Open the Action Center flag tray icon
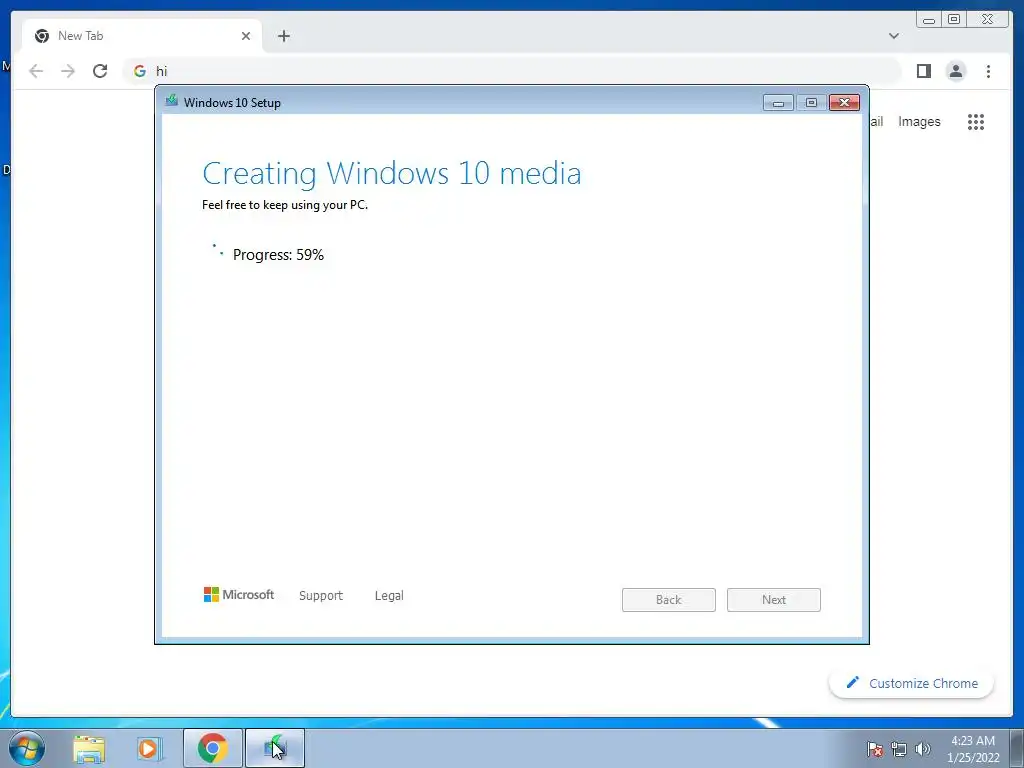 (874, 749)
